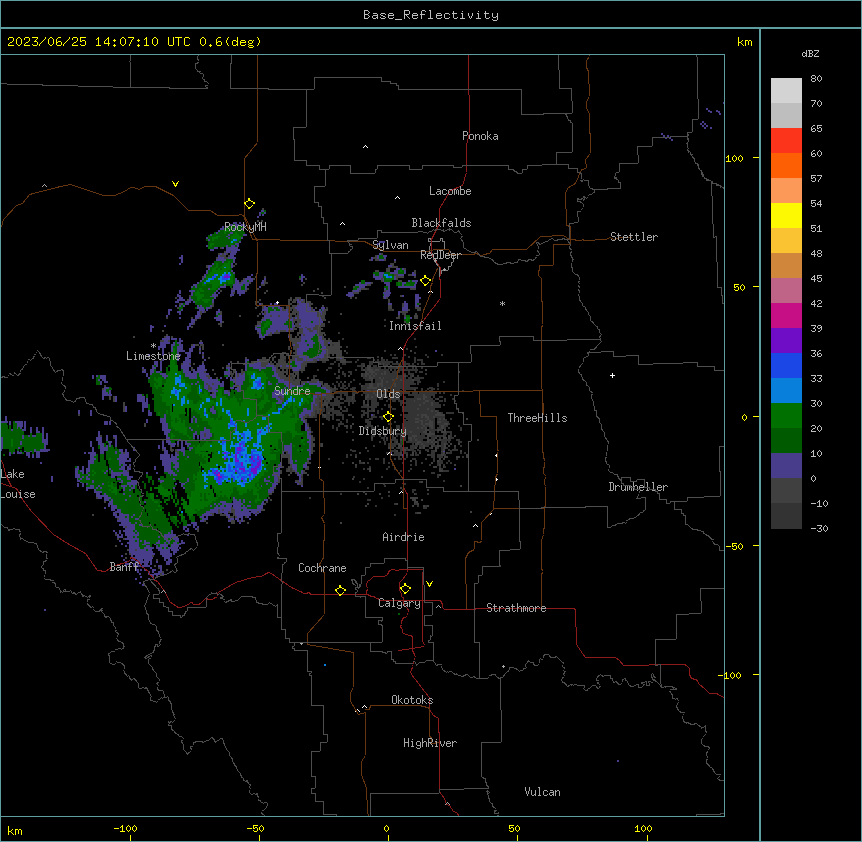Click the HighRiver label
The image size is (862, 842).
tap(430, 743)
